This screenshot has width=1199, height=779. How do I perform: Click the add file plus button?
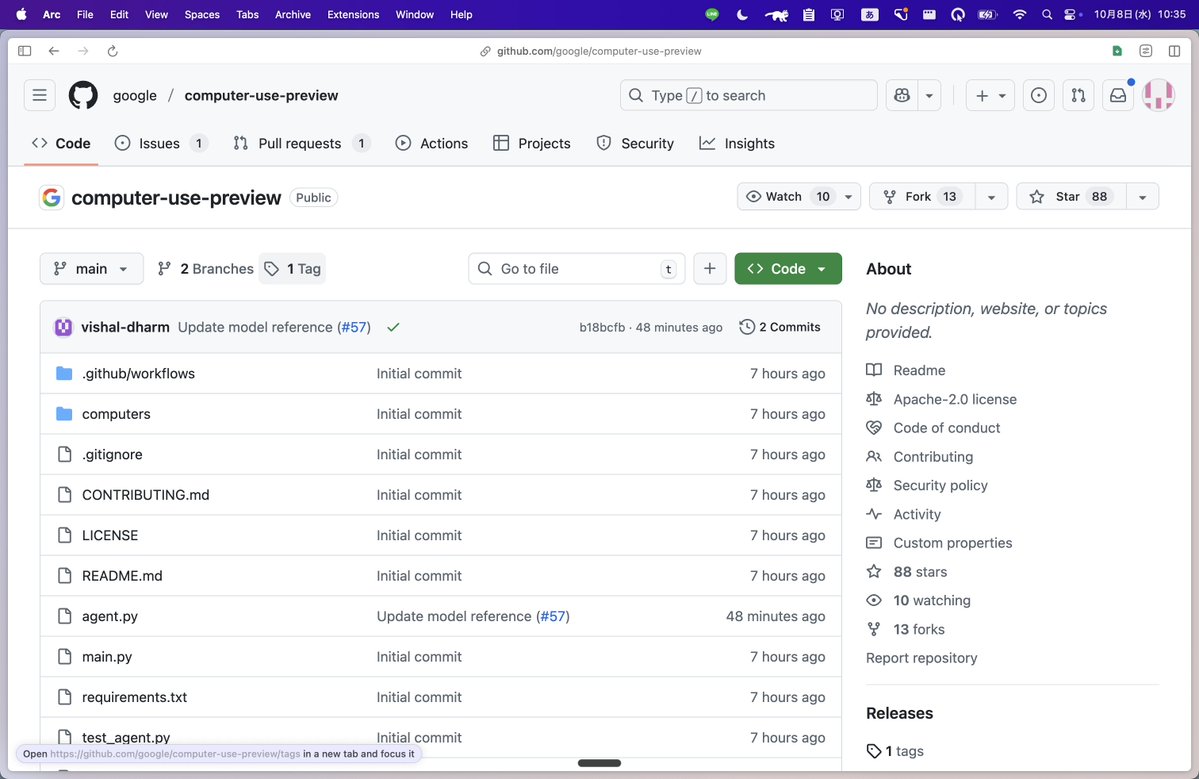click(x=710, y=268)
